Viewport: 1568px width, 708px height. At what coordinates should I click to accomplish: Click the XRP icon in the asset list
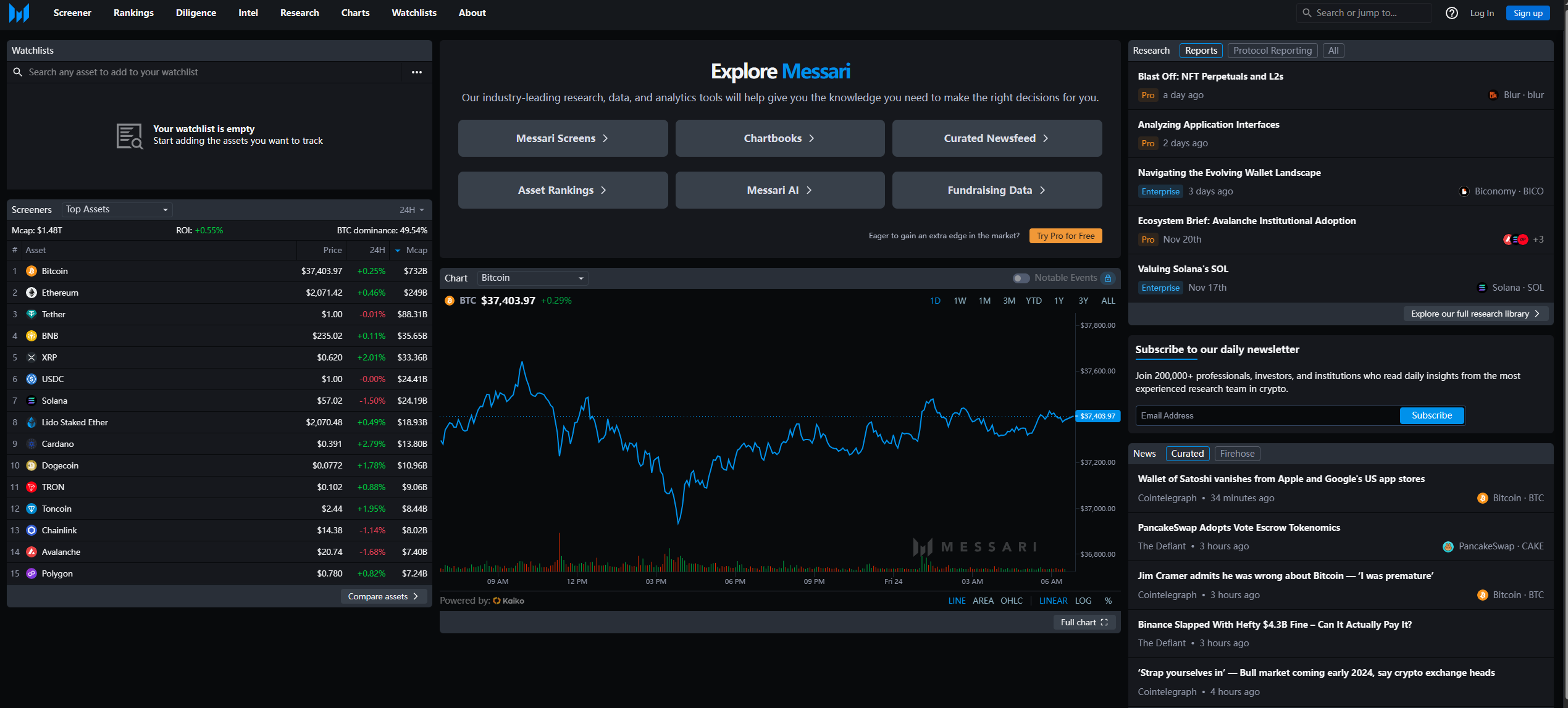(x=31, y=357)
